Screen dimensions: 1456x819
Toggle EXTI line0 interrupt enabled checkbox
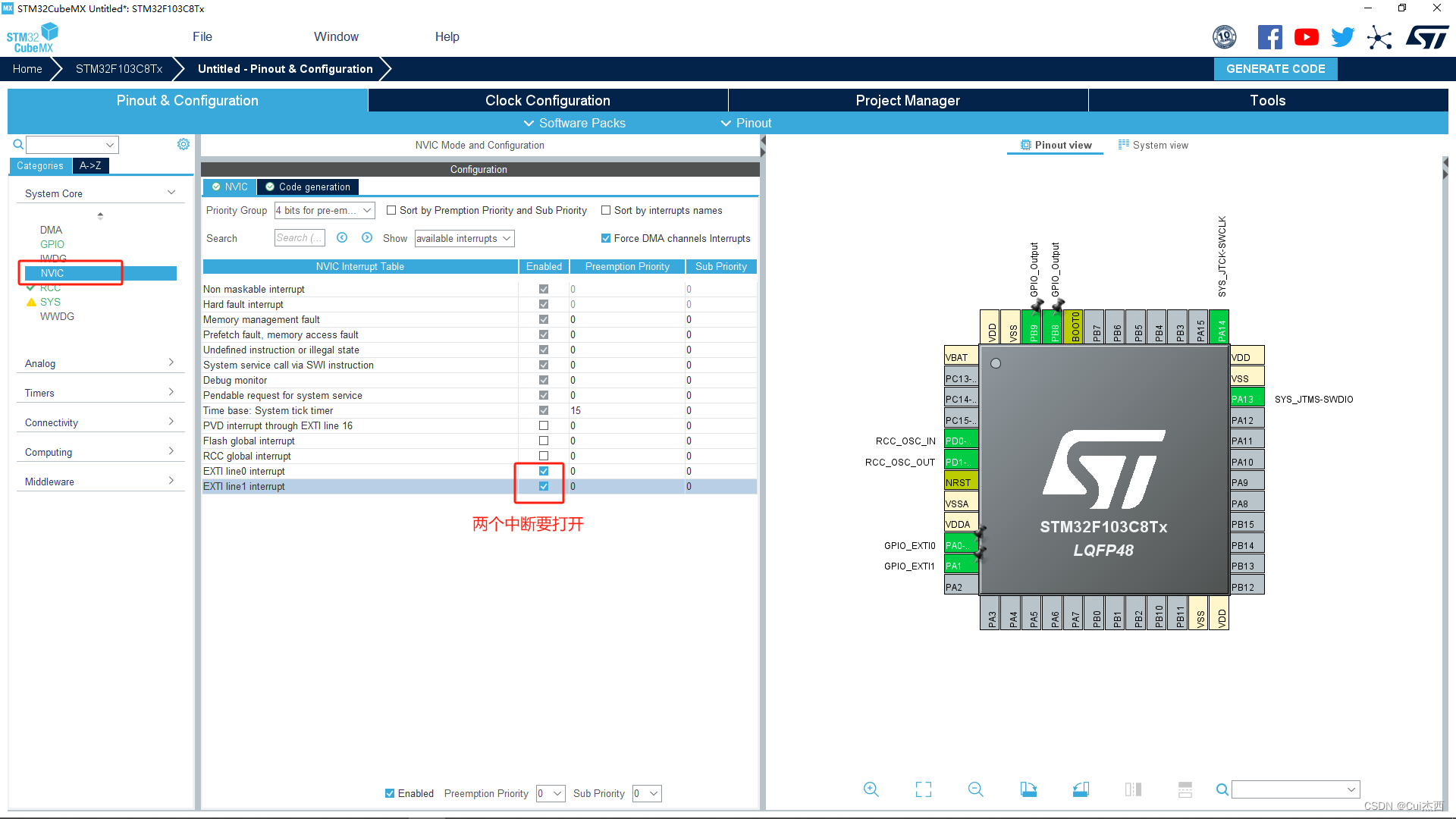[x=543, y=471]
